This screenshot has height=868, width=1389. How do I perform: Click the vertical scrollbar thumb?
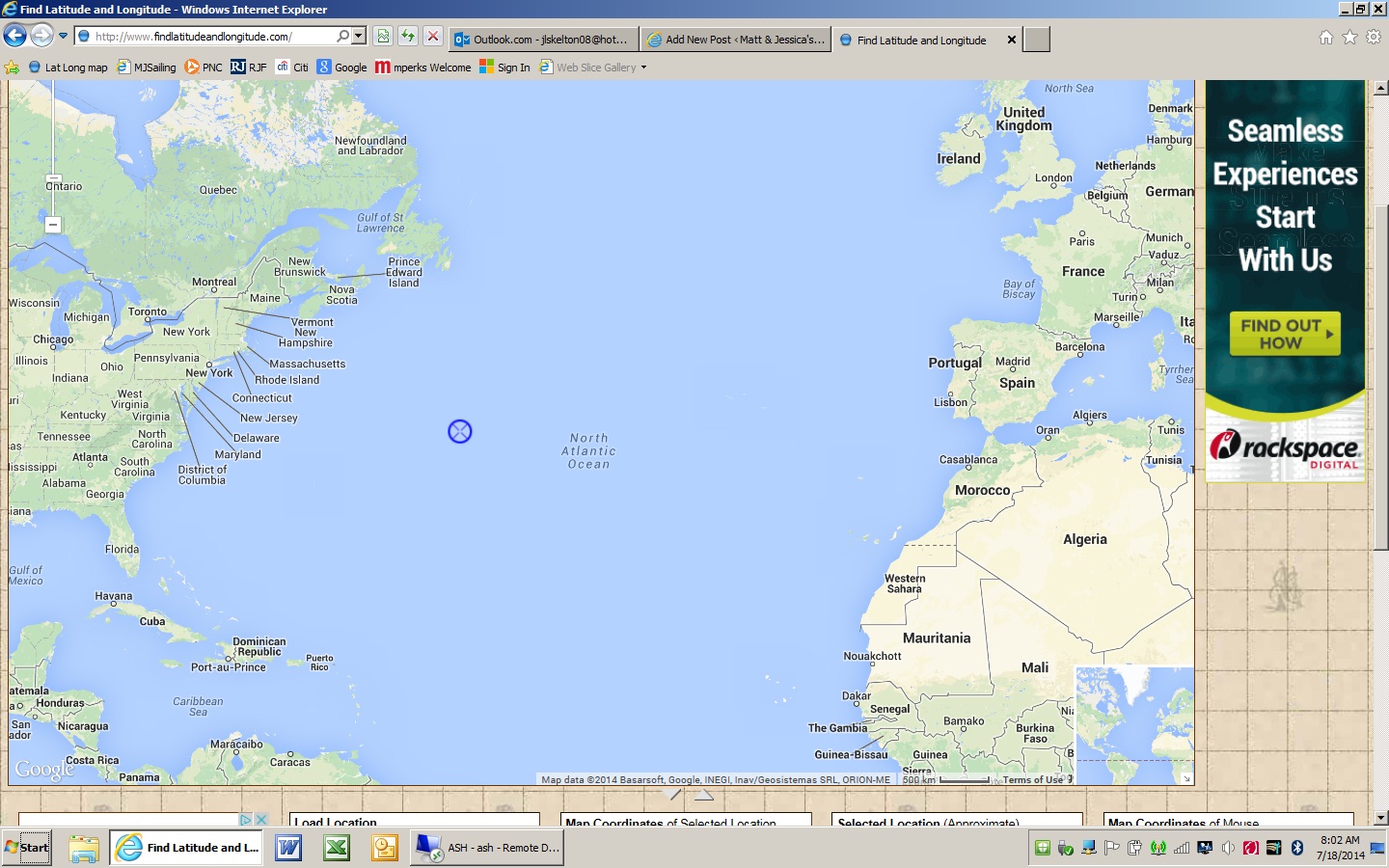1380,376
